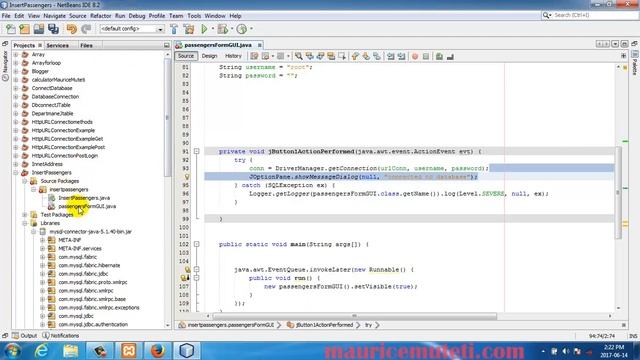Collapse the jButton1ActionPerformed method fold on line 91

point(196,151)
